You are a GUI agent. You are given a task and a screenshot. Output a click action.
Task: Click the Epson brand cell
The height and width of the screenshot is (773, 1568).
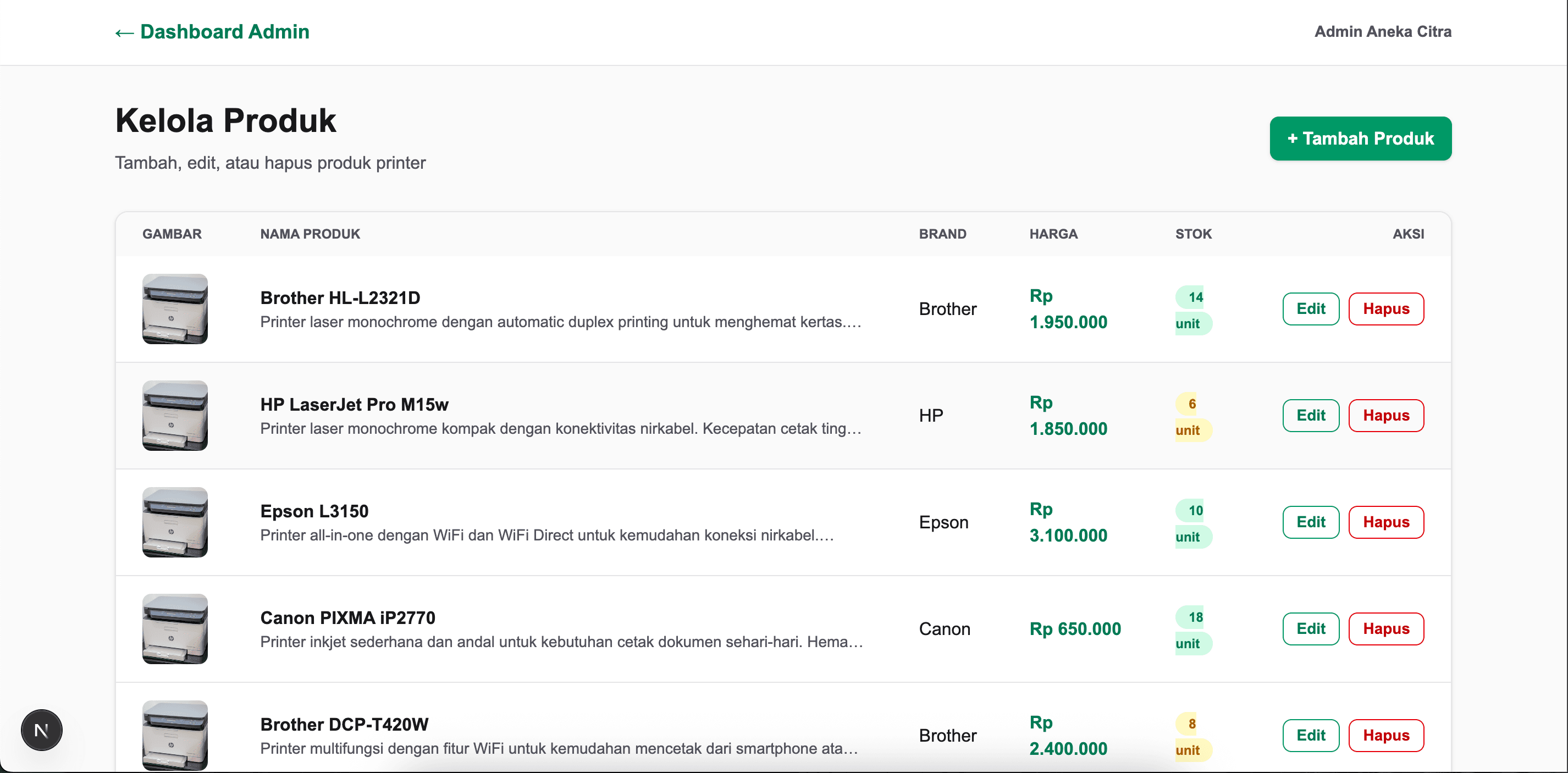tap(943, 522)
